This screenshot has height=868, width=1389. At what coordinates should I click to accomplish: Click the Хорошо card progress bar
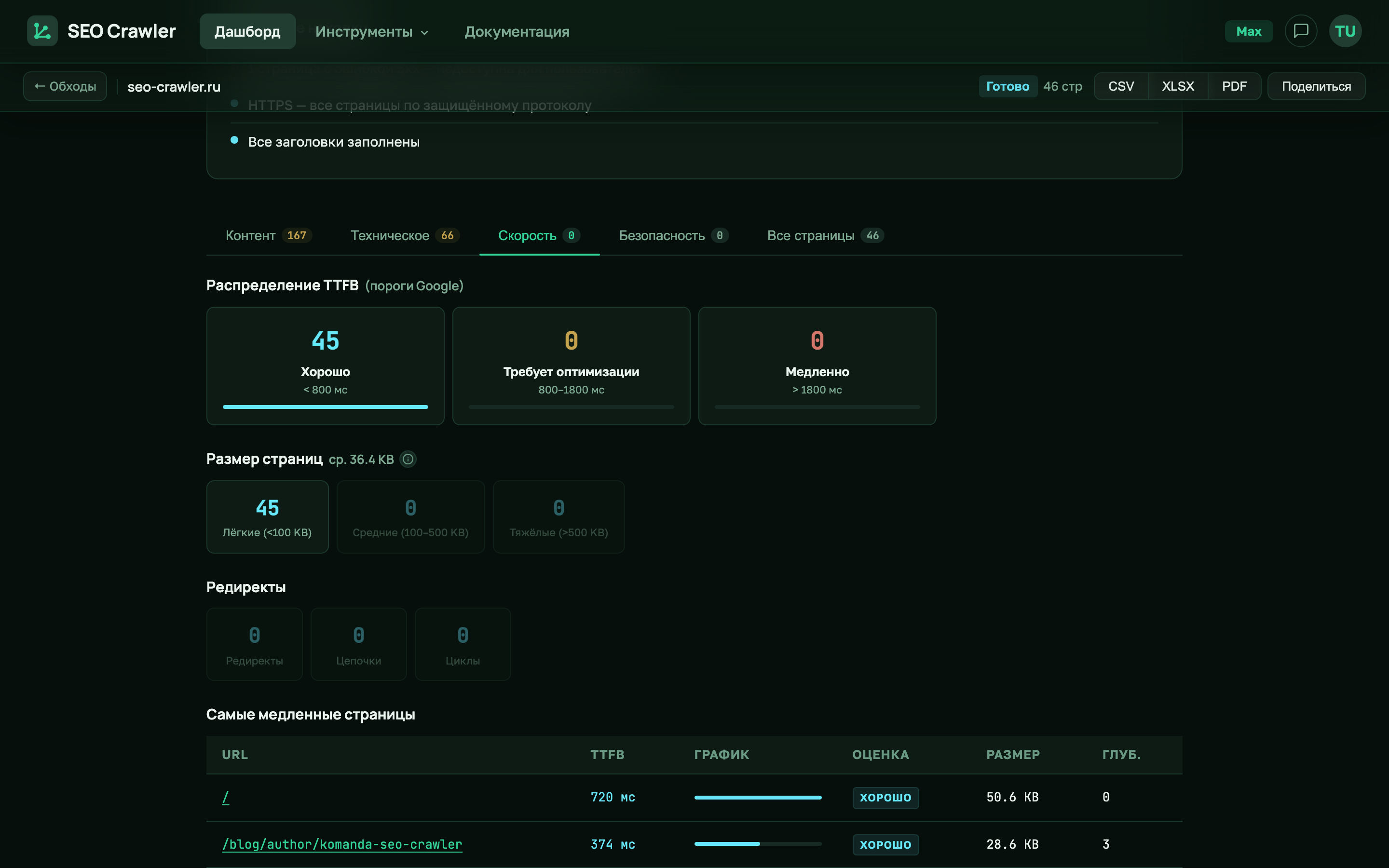(326, 407)
